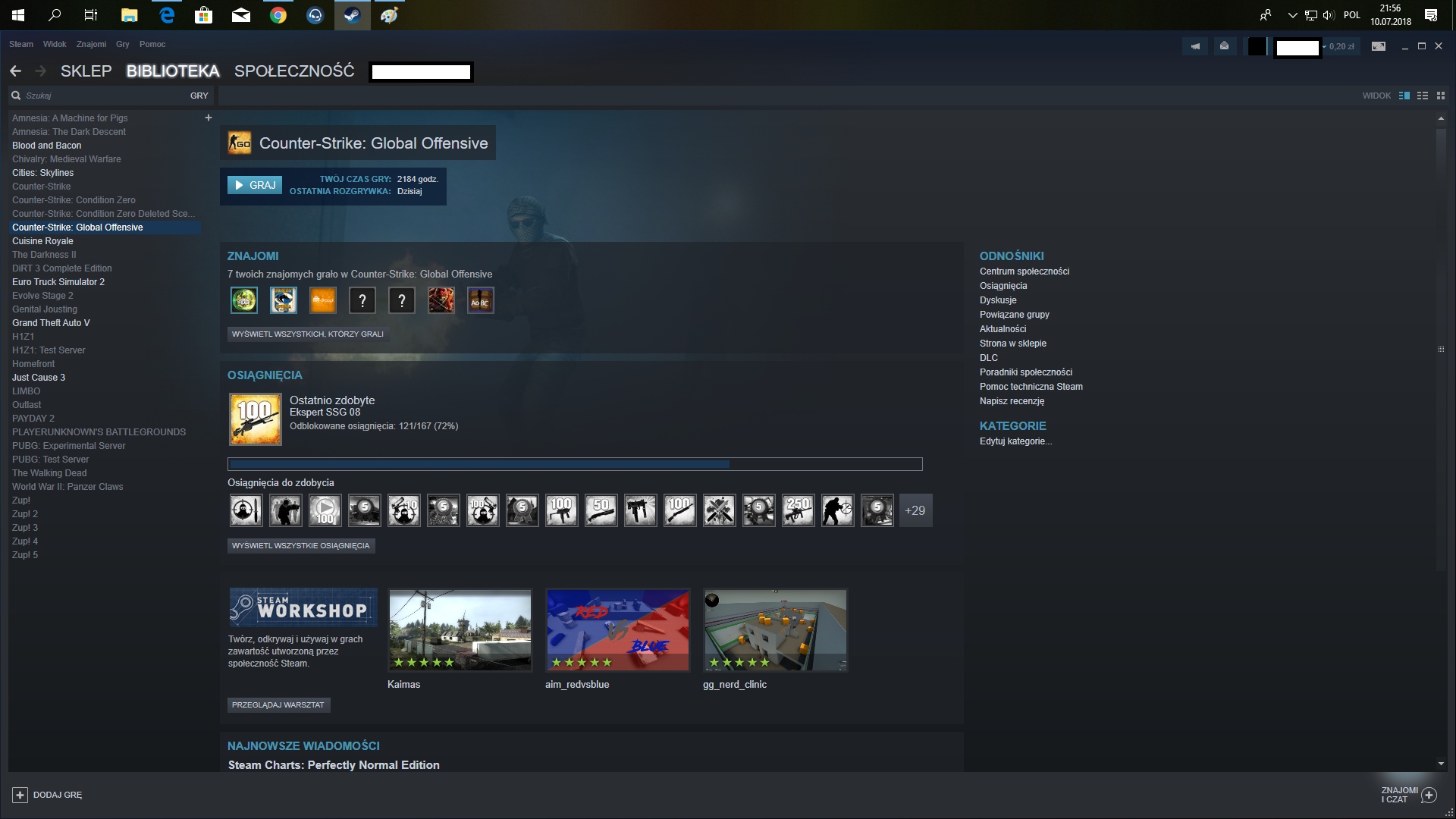This screenshot has width=1456, height=819.
Task: Switch to list view mode
Action: click(1423, 96)
